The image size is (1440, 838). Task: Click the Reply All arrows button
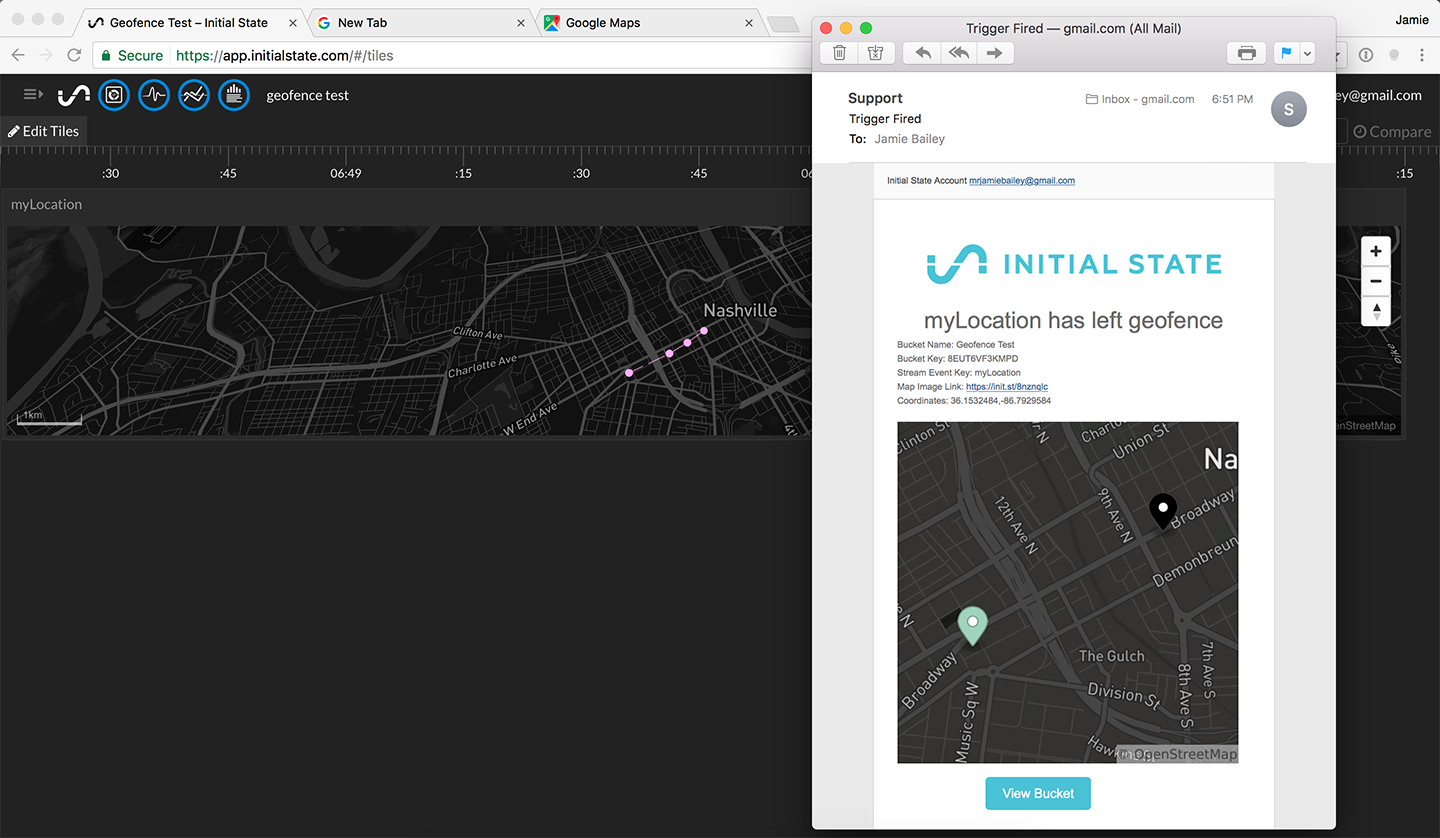pos(959,53)
